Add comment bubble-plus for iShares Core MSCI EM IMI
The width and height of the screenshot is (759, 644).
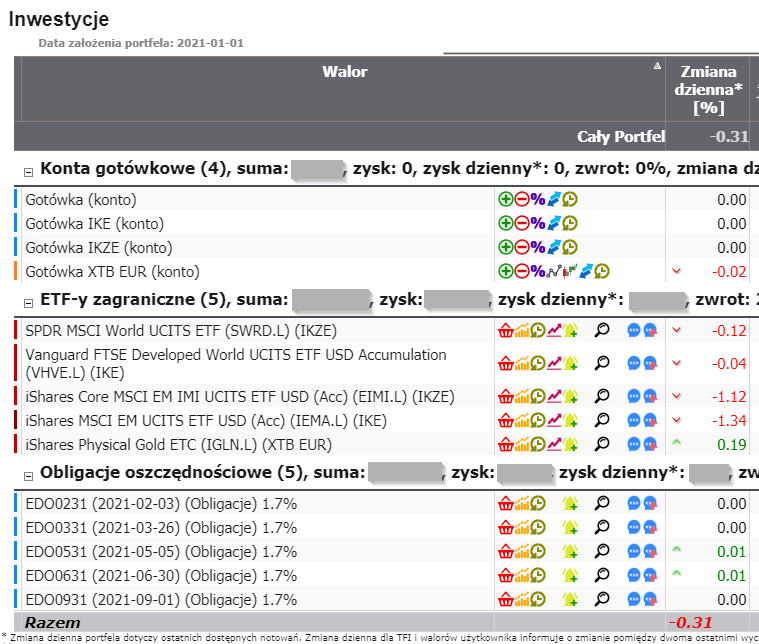pos(650,397)
